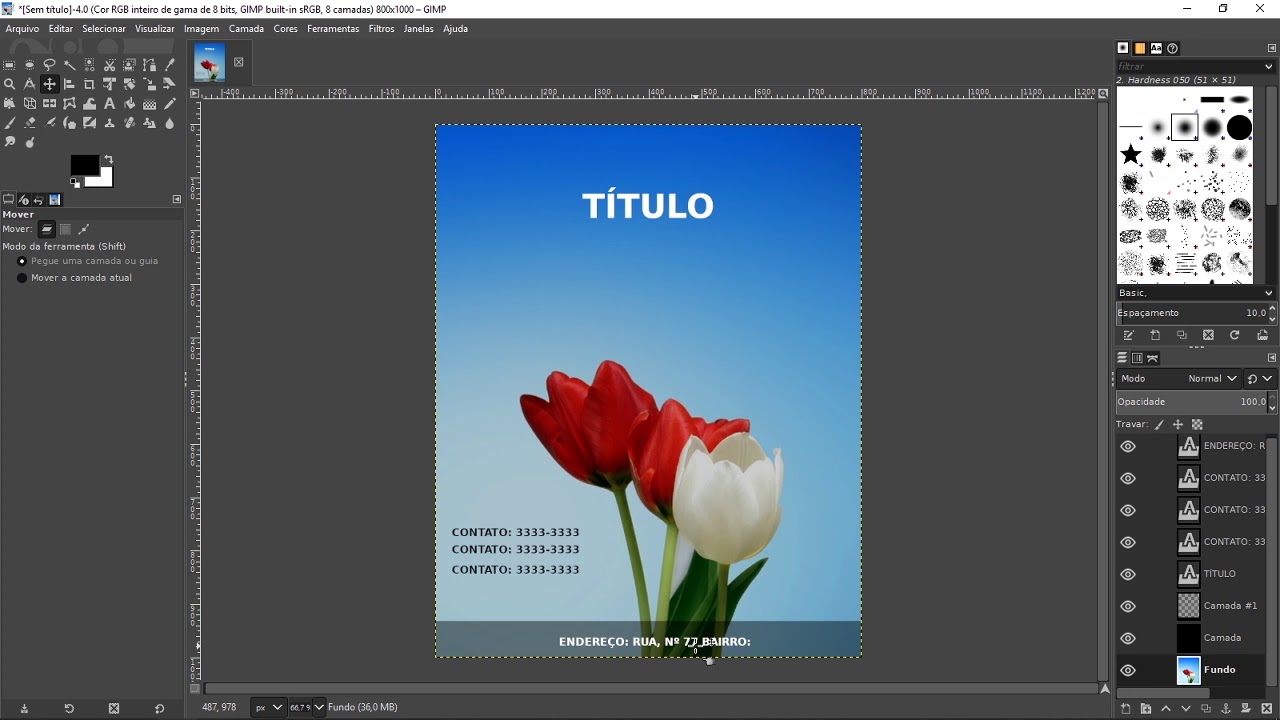Open the layers dock tab menu arrow
1280x720 pixels.
[x=1272, y=358]
